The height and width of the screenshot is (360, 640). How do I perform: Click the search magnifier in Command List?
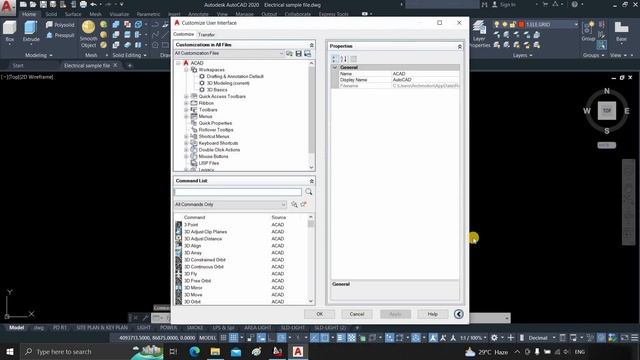[309, 191]
